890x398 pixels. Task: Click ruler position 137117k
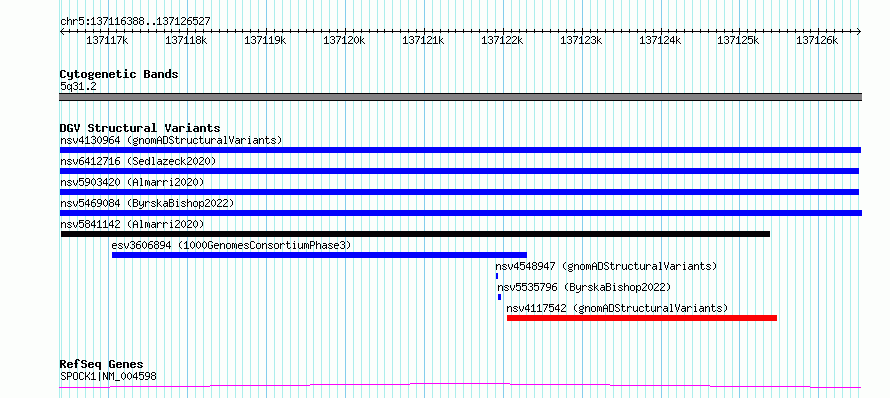pos(107,40)
